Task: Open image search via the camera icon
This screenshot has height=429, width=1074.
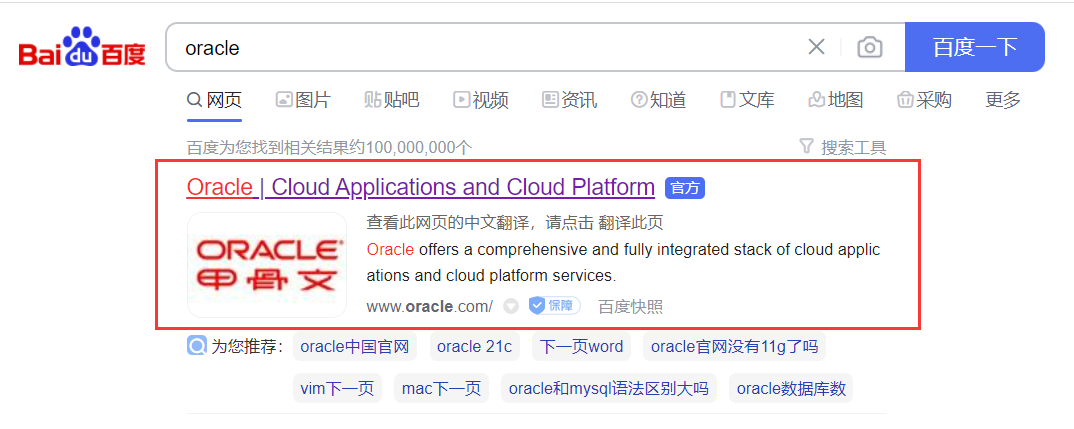Action: [870, 47]
